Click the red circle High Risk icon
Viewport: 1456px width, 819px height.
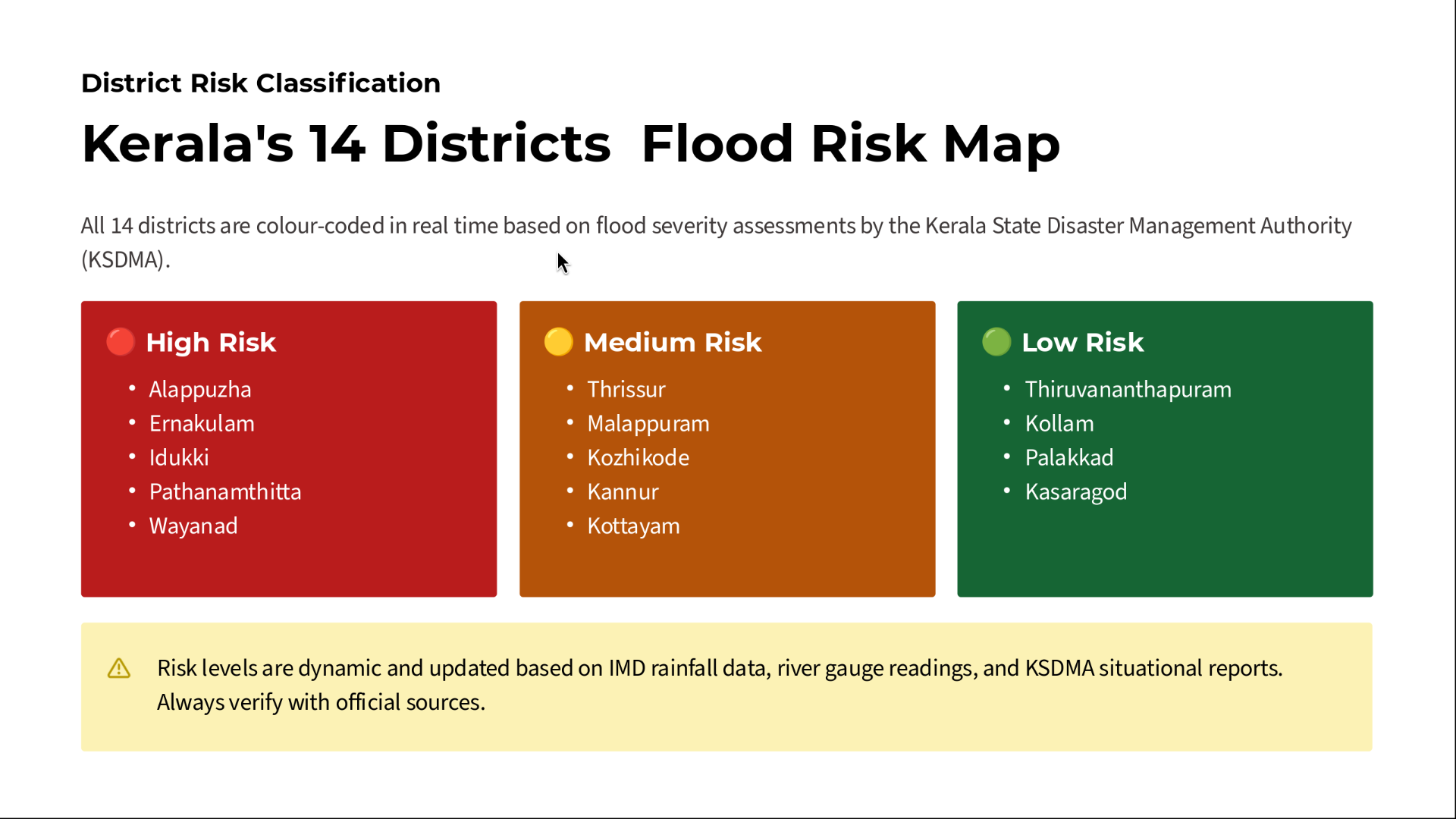pyautogui.click(x=121, y=342)
